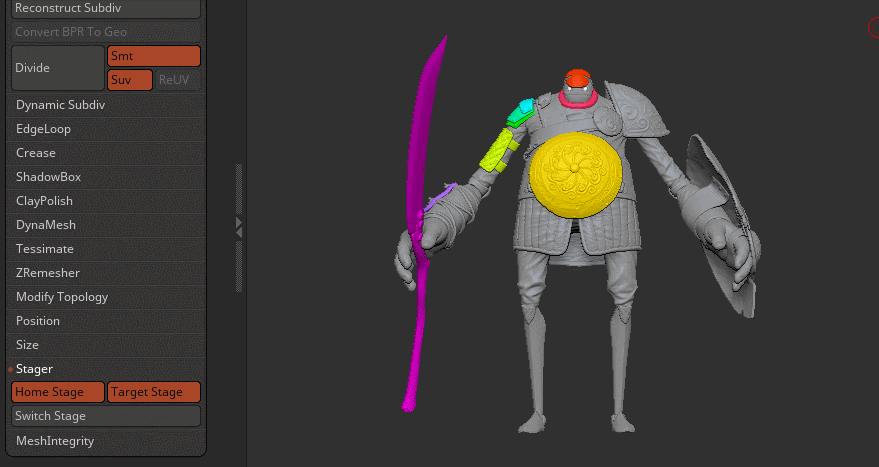Click the ReUV button
Screen dimensions: 879x467
coord(178,80)
